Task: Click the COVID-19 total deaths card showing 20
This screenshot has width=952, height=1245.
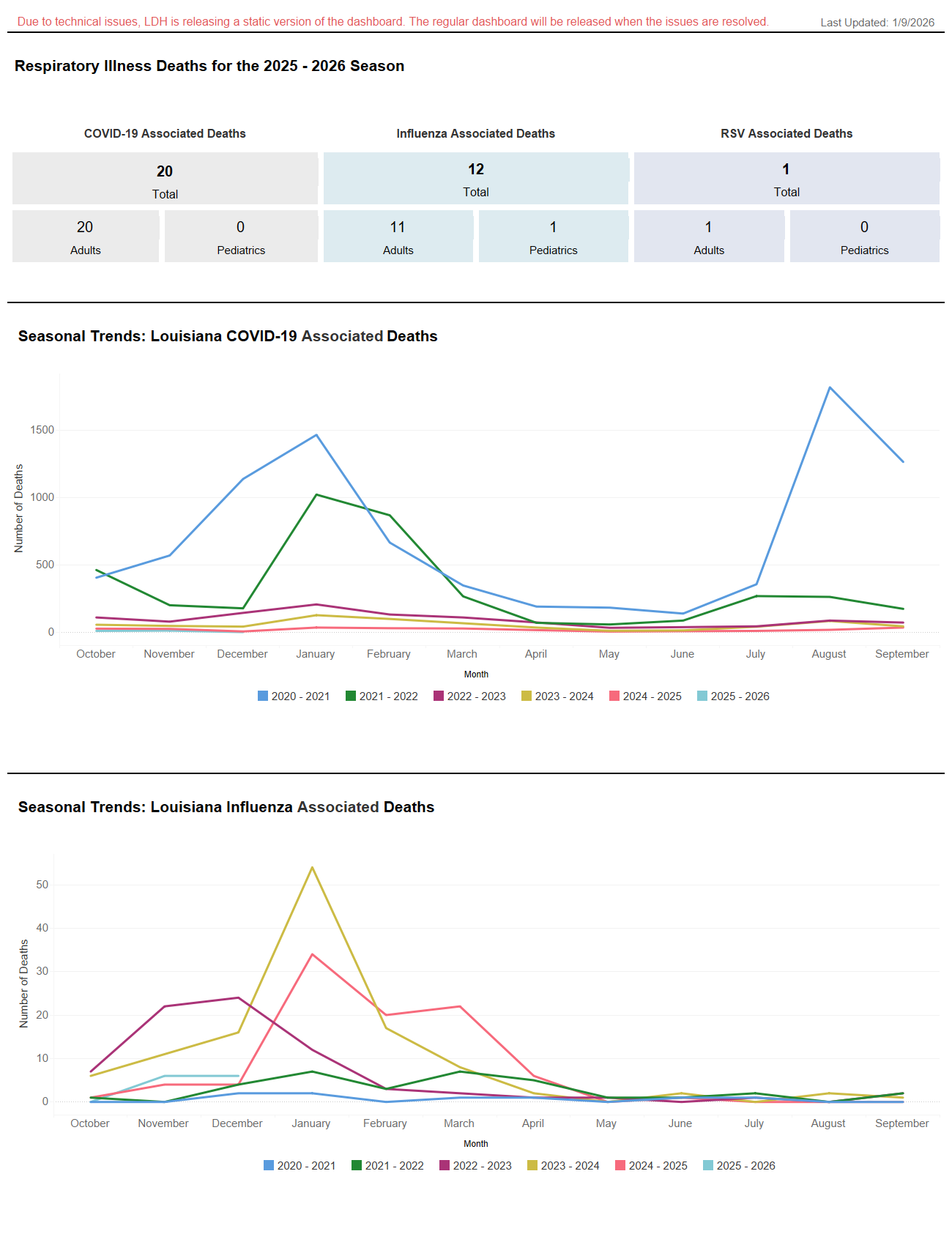Action: point(165,179)
